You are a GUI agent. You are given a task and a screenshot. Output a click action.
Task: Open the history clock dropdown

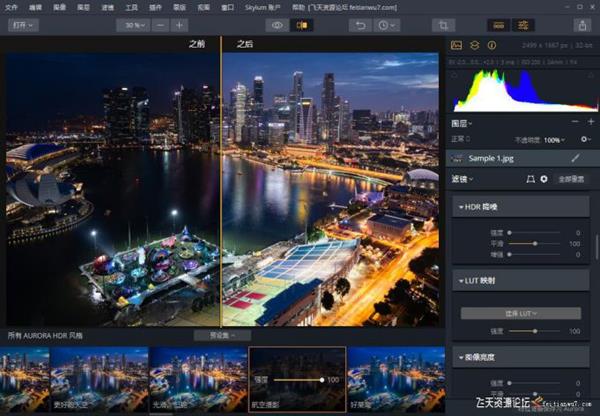[385, 24]
